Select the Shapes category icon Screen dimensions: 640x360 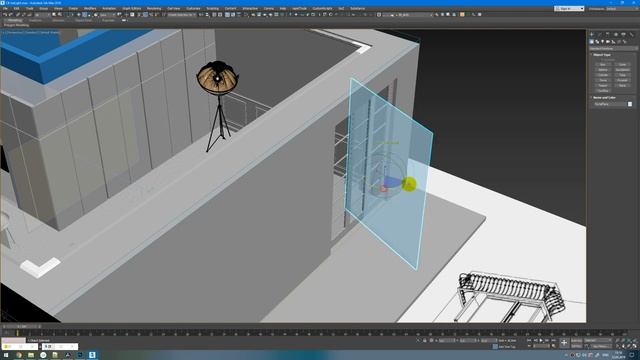pos(597,42)
